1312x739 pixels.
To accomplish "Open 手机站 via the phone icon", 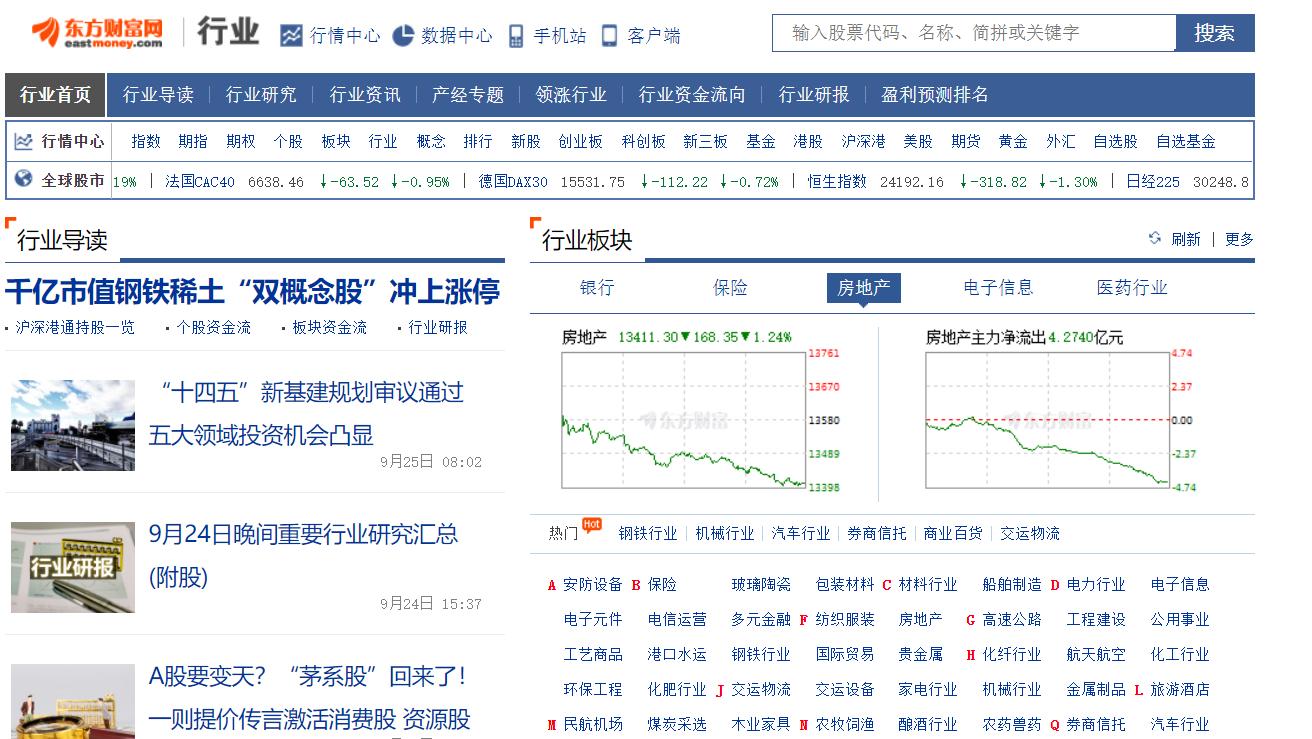I will coord(517,35).
